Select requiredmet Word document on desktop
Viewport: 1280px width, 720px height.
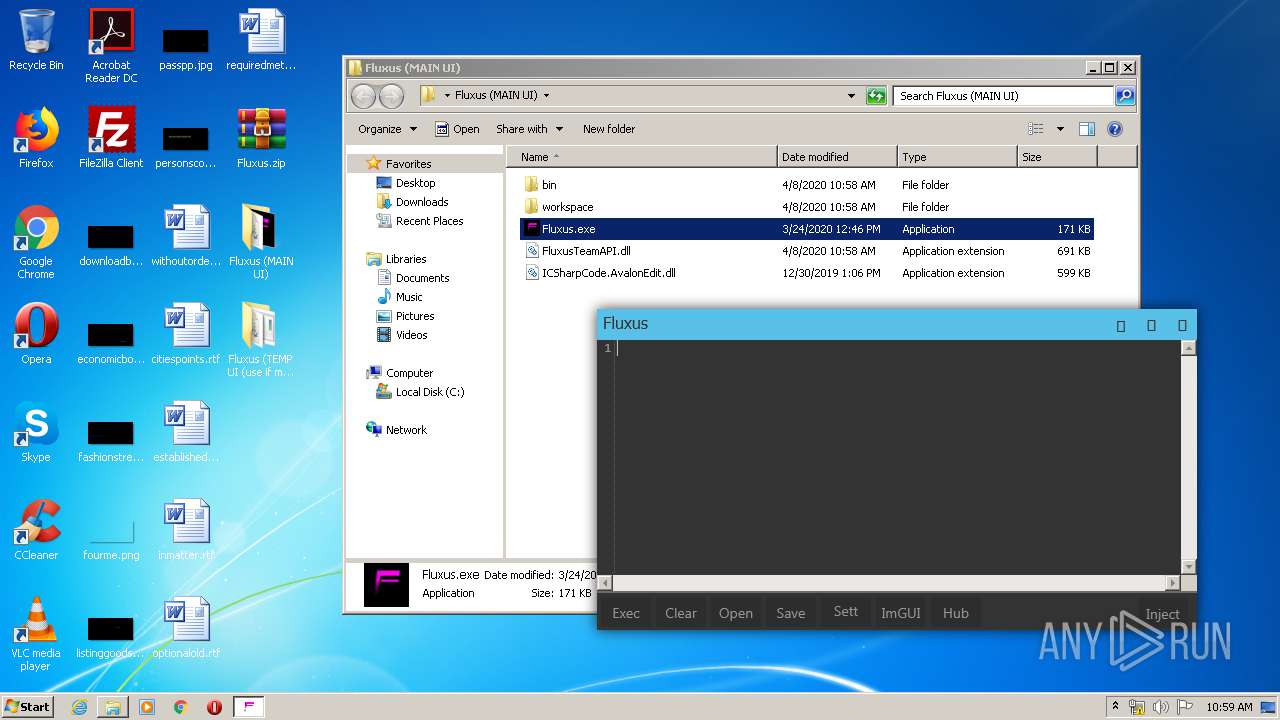pyautogui.click(x=261, y=41)
